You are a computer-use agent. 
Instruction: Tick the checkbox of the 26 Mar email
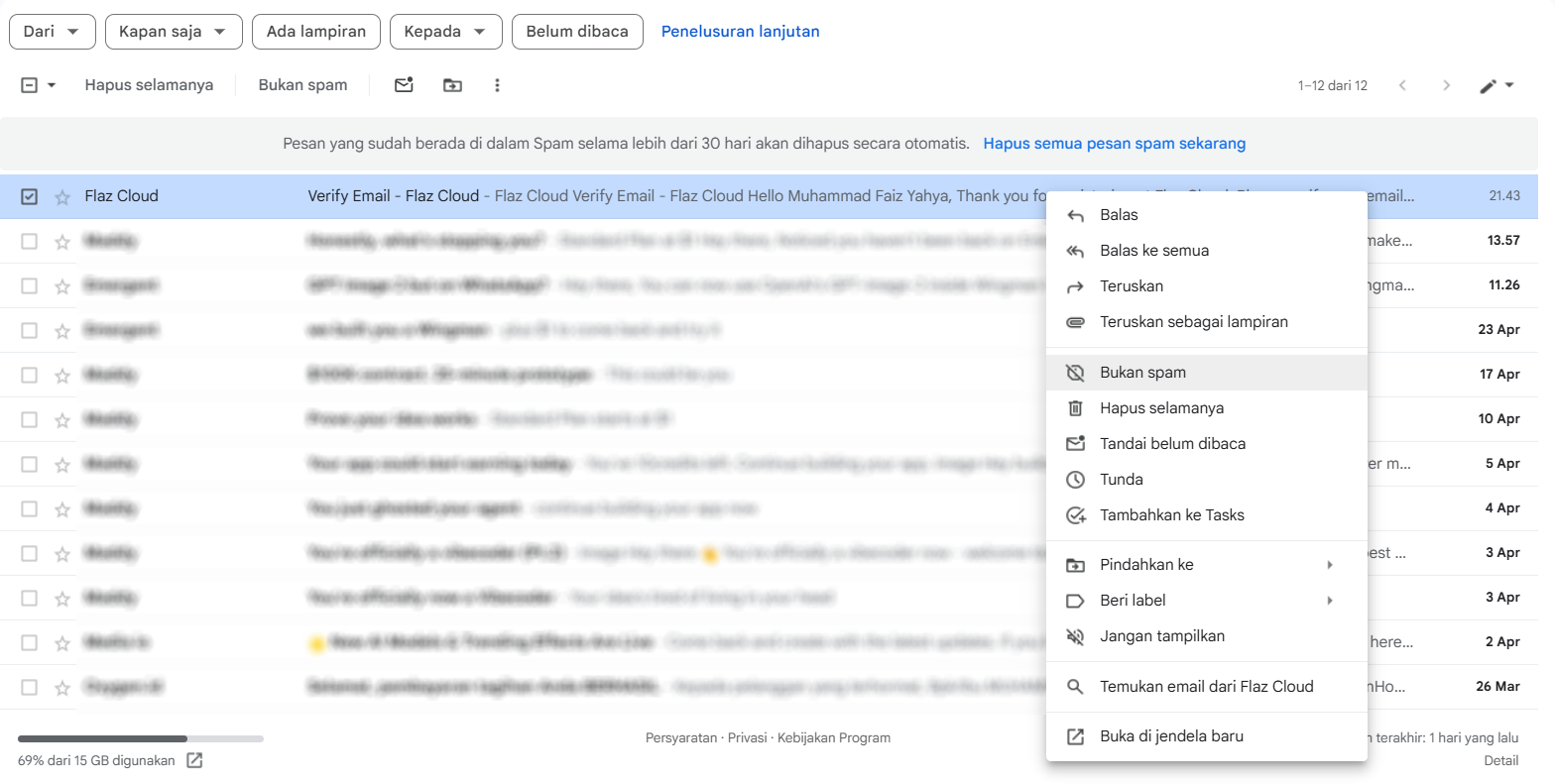[30, 687]
